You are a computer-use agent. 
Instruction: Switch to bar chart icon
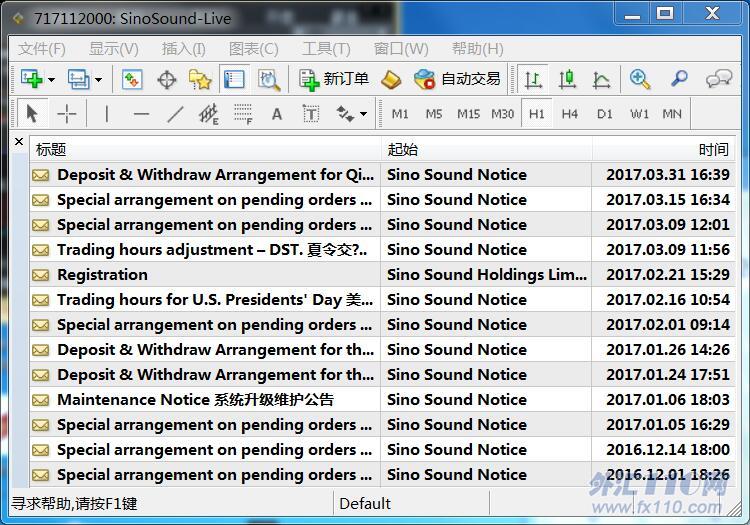(533, 79)
